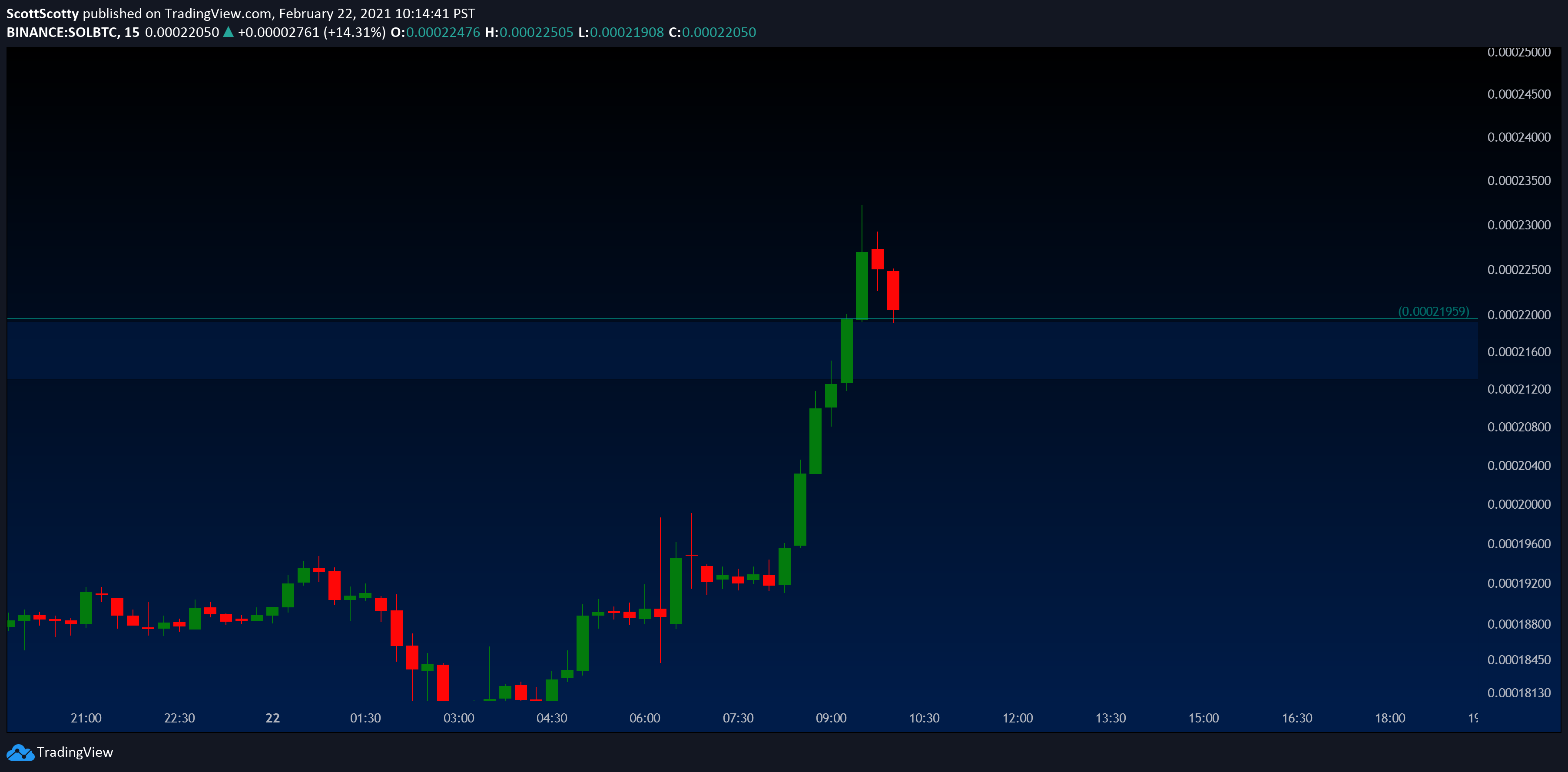Click the 09:00 time axis label
This screenshot has height=772, width=1568.
(x=831, y=718)
